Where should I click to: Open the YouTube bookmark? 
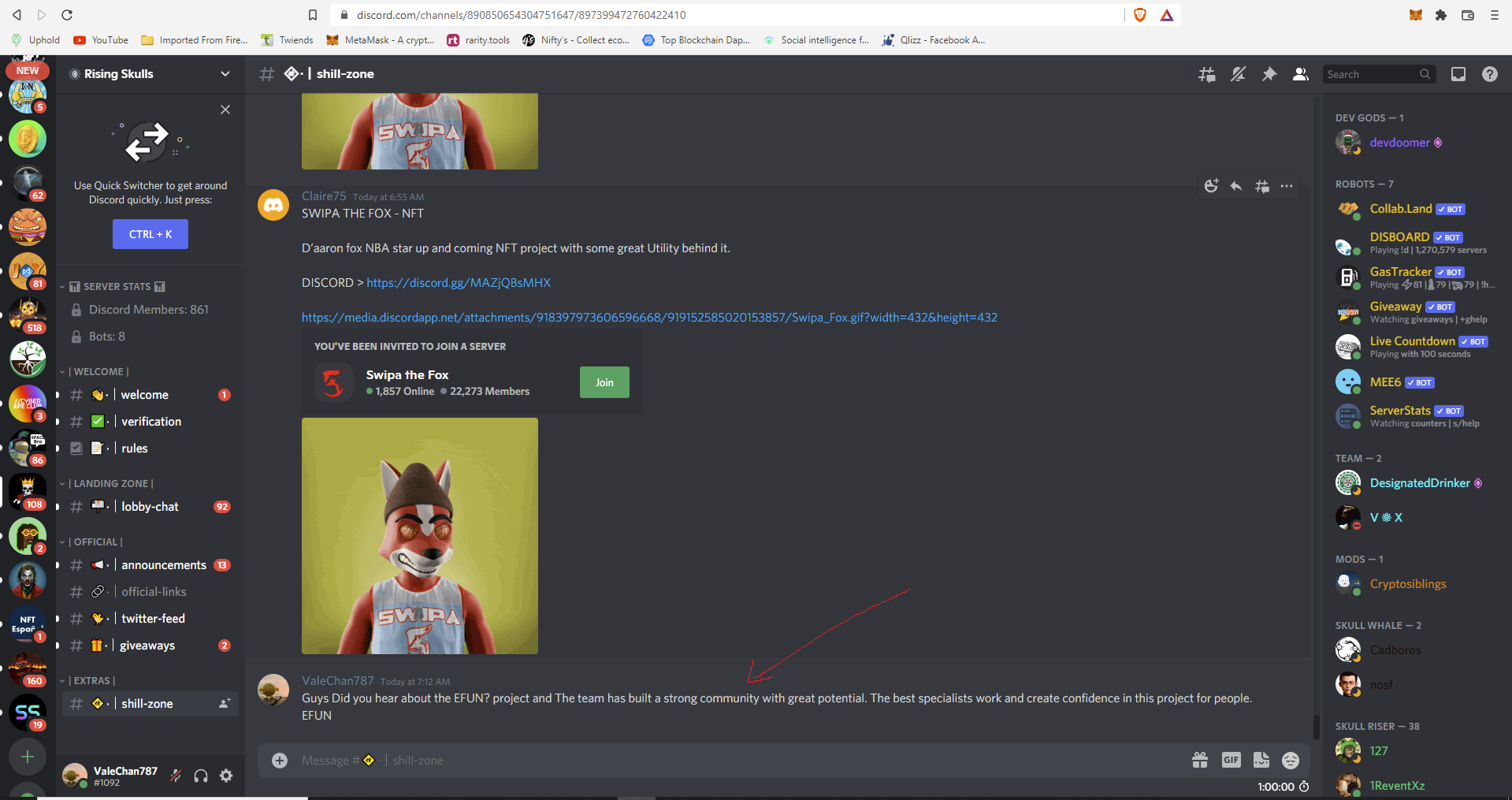pyautogui.click(x=101, y=40)
